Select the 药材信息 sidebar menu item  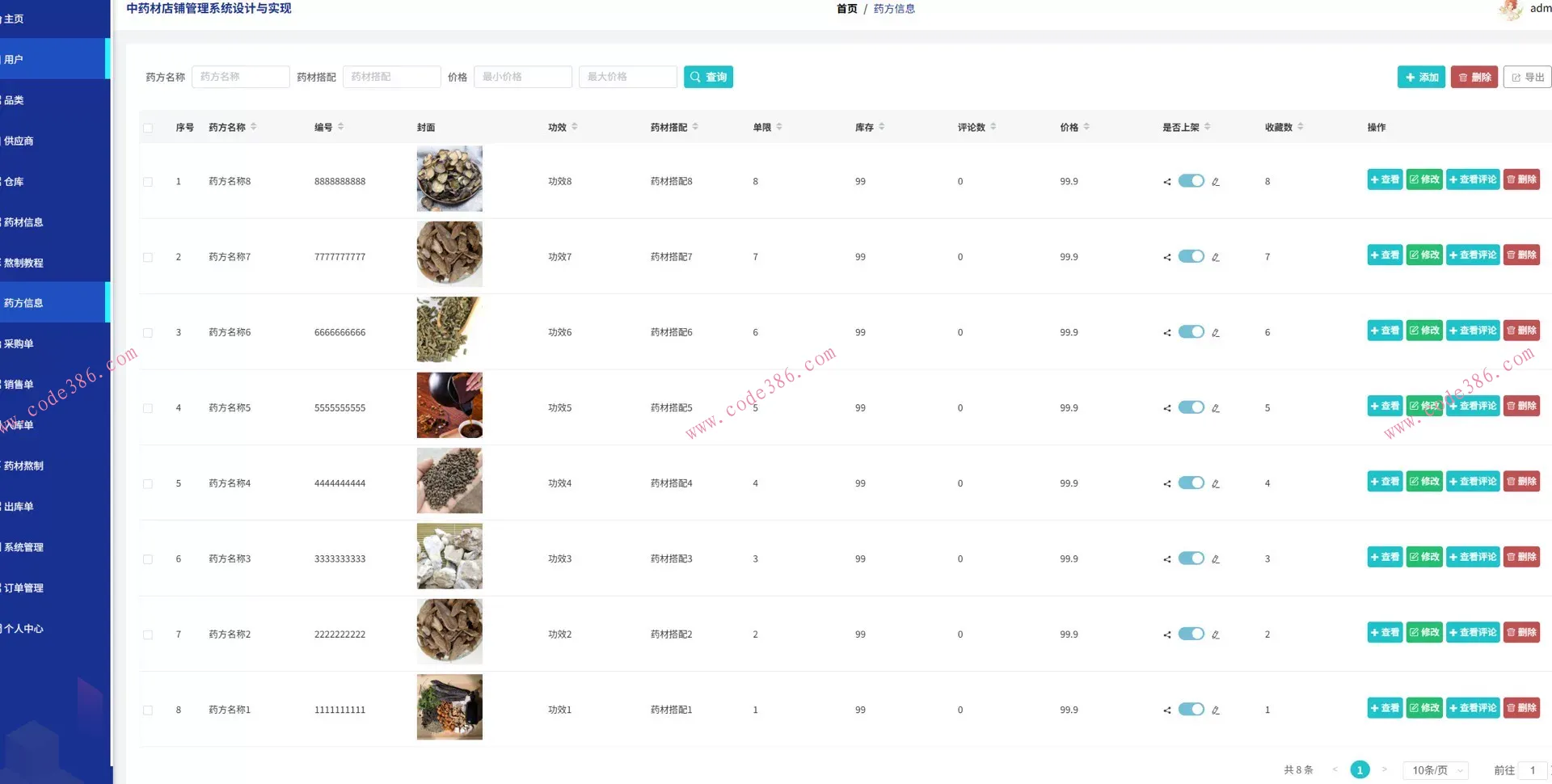pyautogui.click(x=24, y=221)
